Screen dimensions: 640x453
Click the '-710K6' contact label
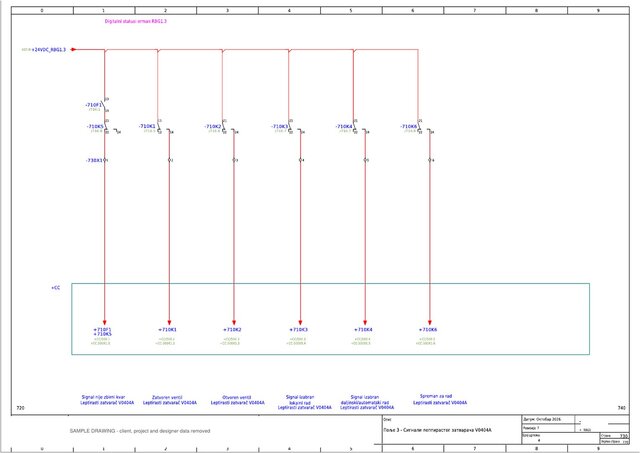(x=409, y=127)
